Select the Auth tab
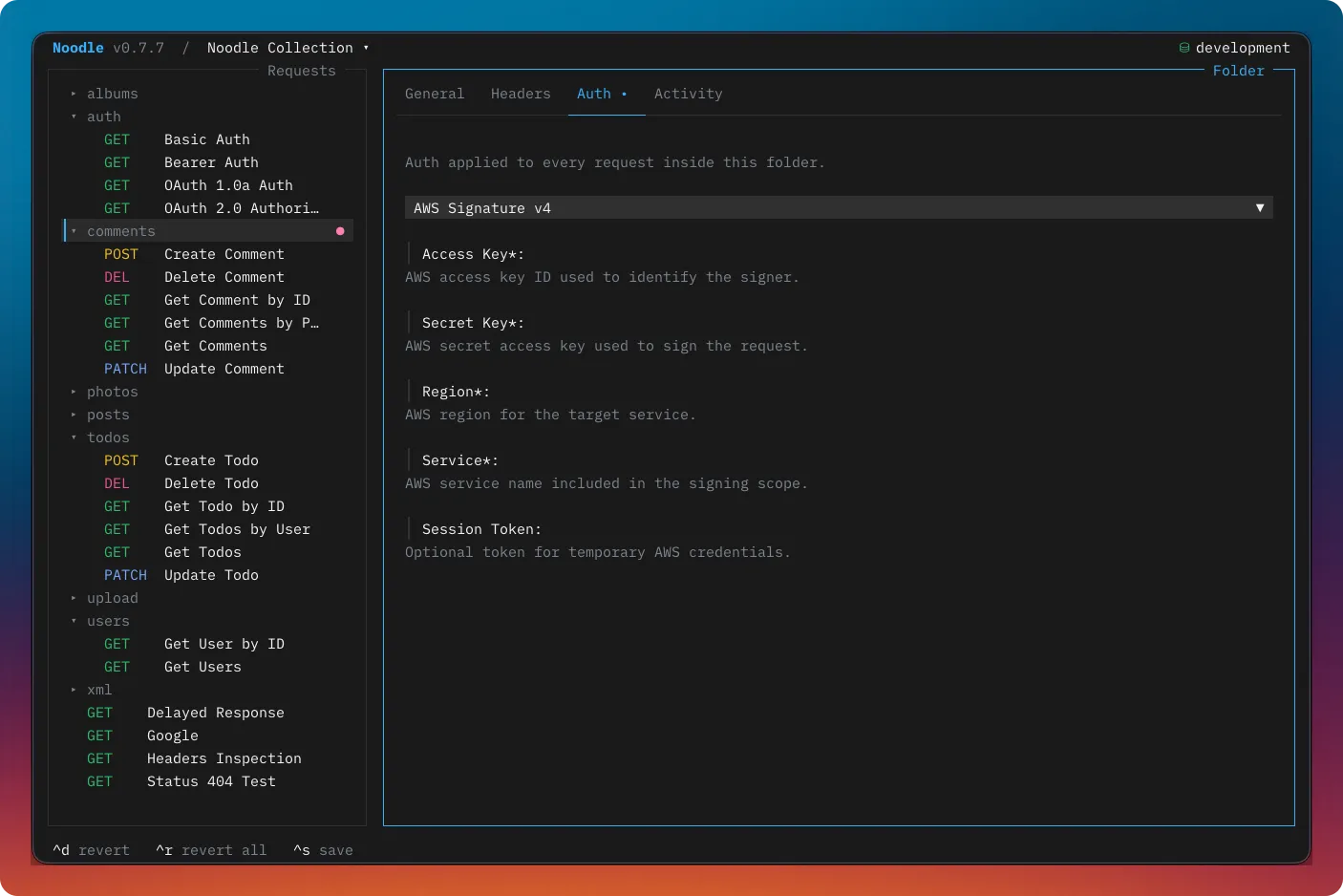 tap(602, 94)
